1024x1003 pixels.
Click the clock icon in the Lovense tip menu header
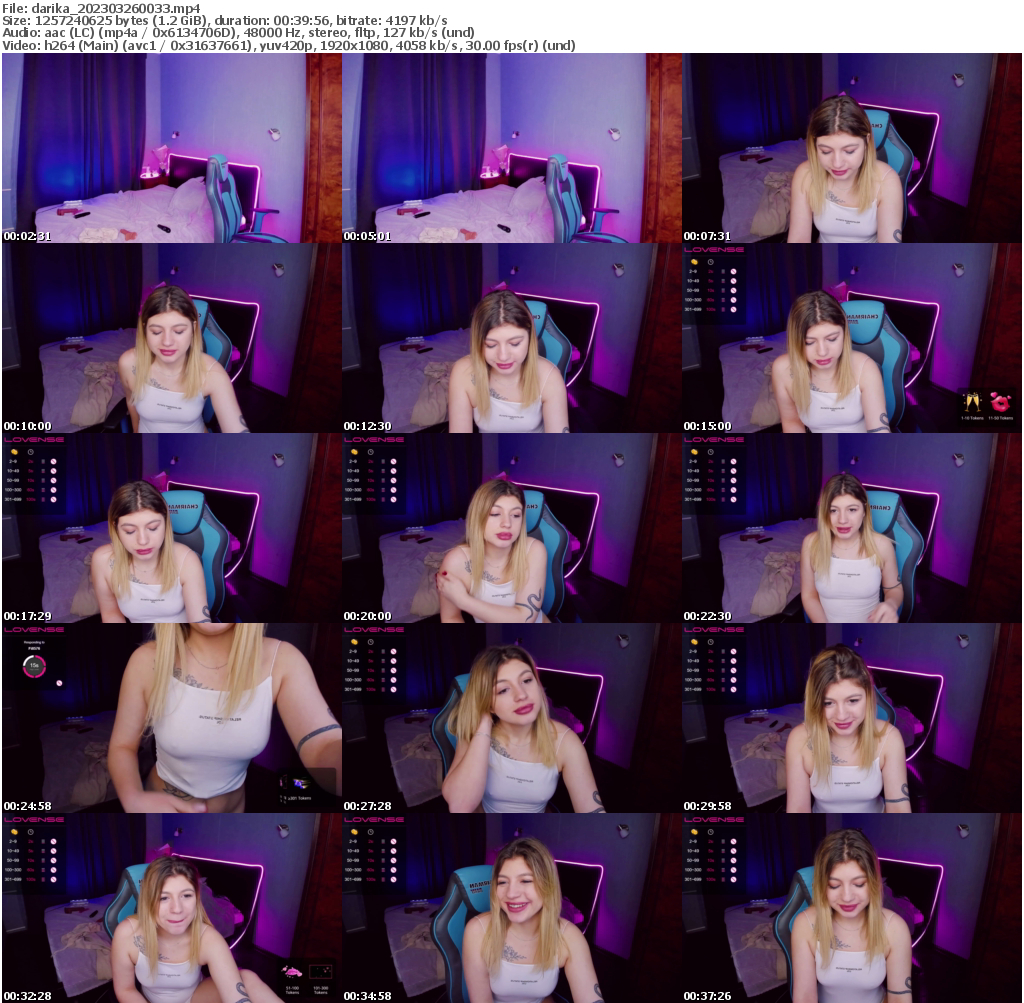tap(711, 262)
